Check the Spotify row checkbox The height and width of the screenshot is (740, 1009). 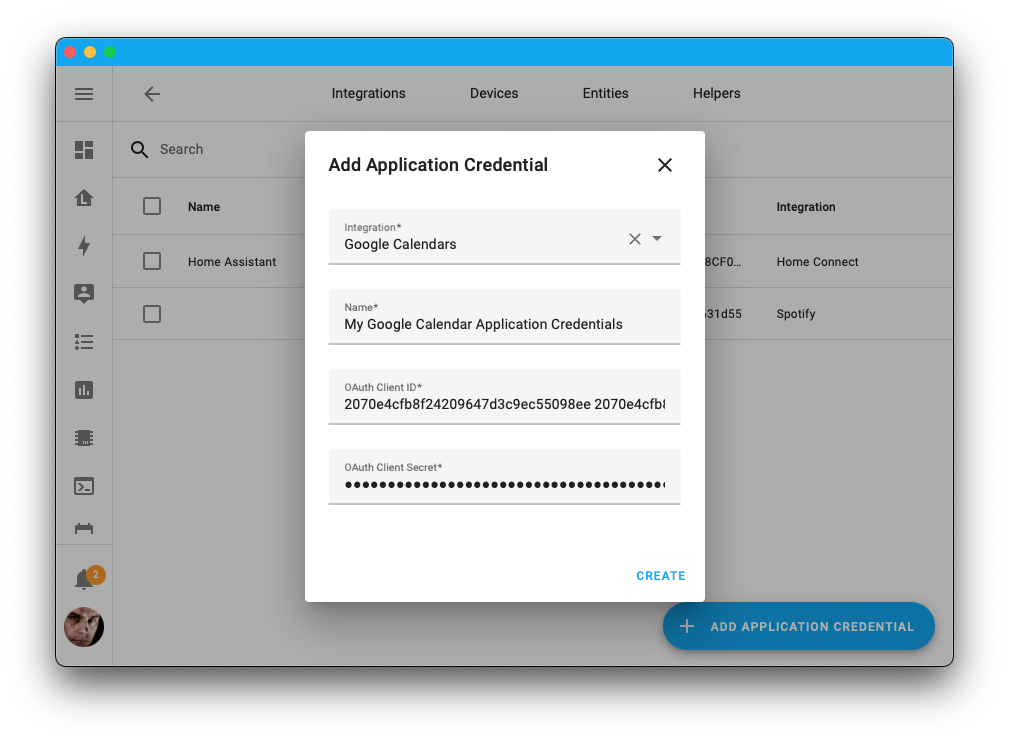pyautogui.click(x=151, y=313)
